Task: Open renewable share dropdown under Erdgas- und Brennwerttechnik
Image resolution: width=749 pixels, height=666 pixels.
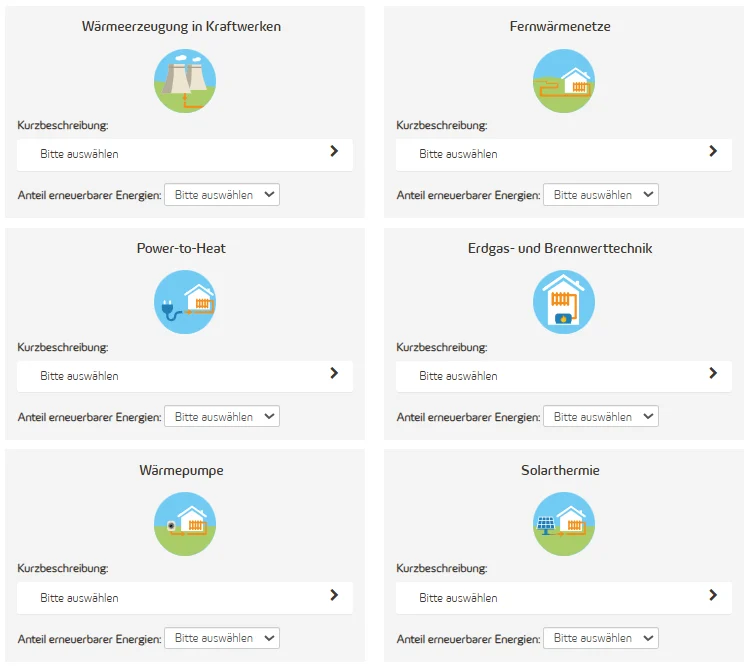Action: 601,417
